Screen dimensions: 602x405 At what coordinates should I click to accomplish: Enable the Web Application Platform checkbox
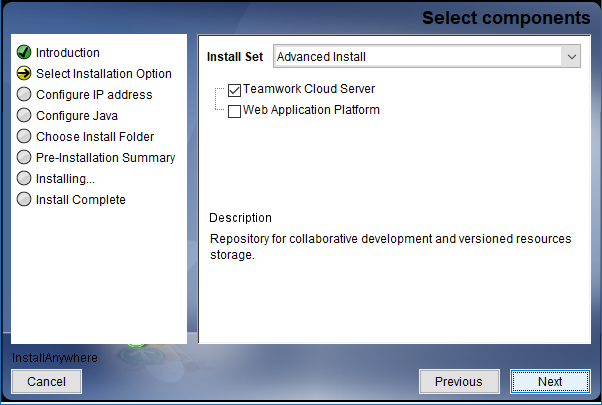click(235, 111)
